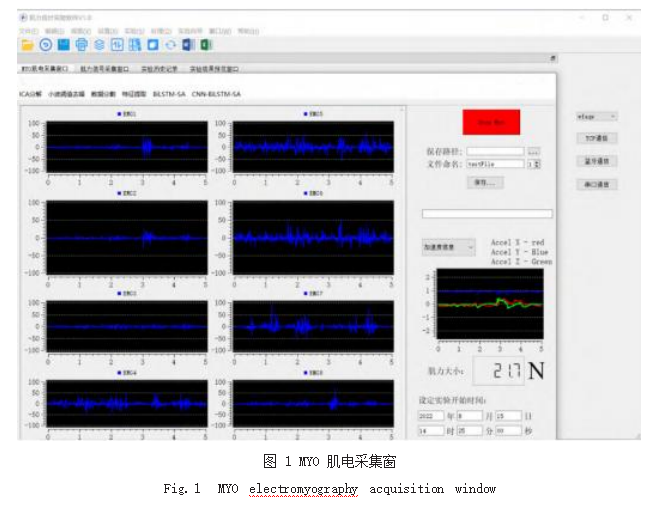Click the accelerometer plot with red-green lines

(x=490, y=304)
